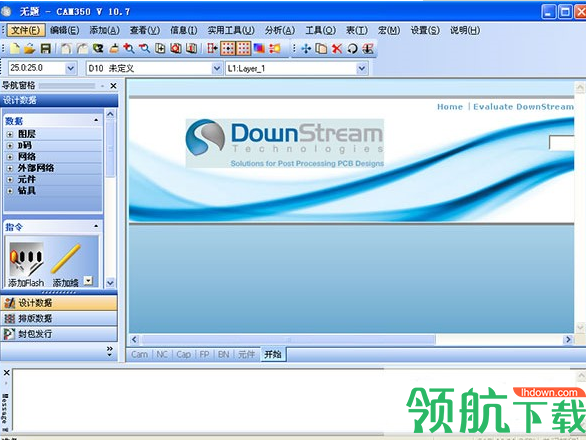Collapse the 数据 section header arrow
Screen dimensions: 586x440
point(96,120)
